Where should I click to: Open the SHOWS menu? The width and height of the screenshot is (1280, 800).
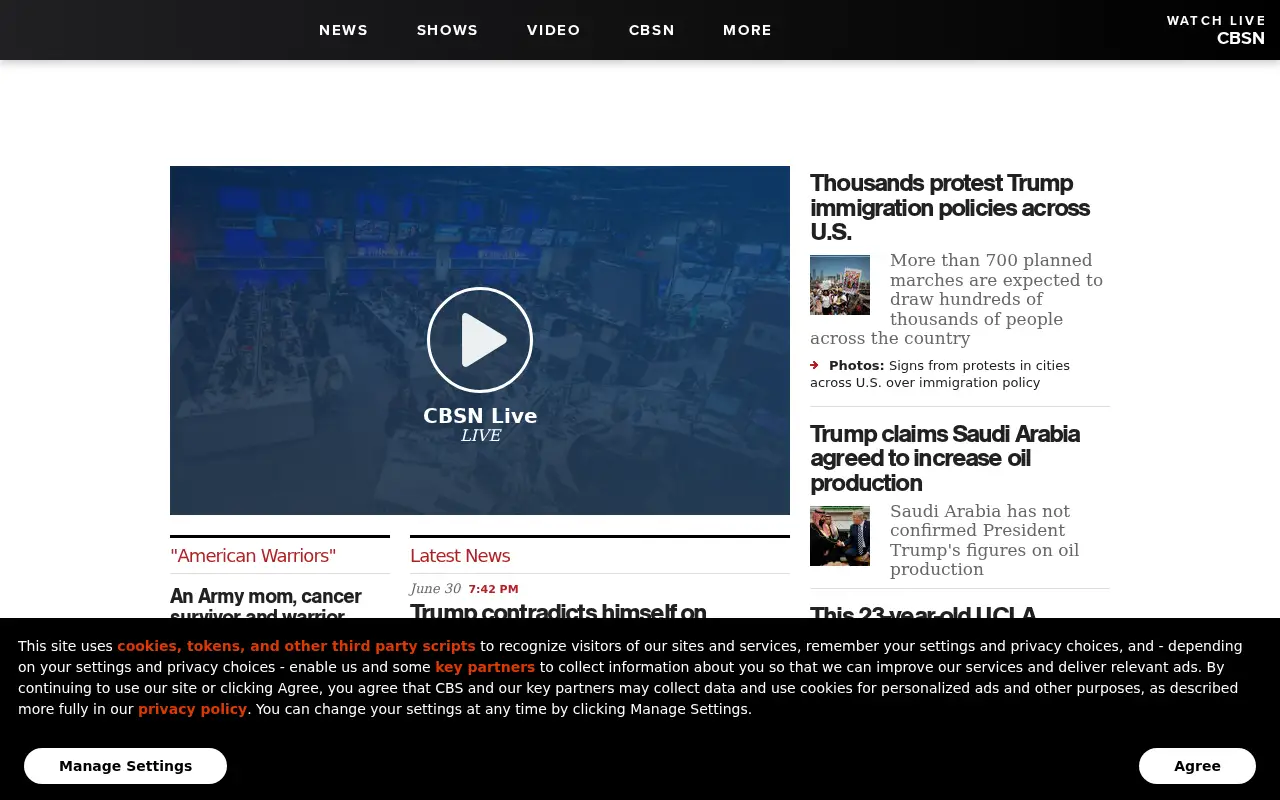click(x=447, y=30)
